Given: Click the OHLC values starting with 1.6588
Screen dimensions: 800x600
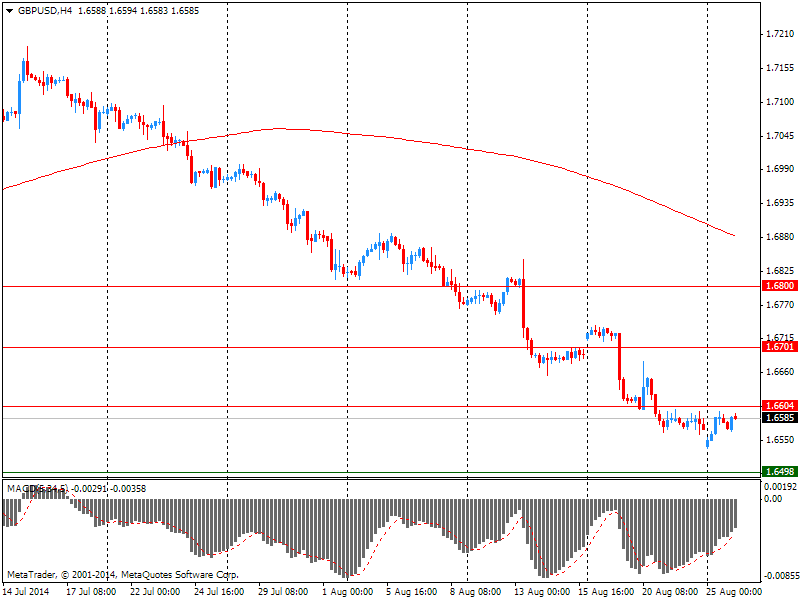Looking at the screenshot, I should 138,11.
